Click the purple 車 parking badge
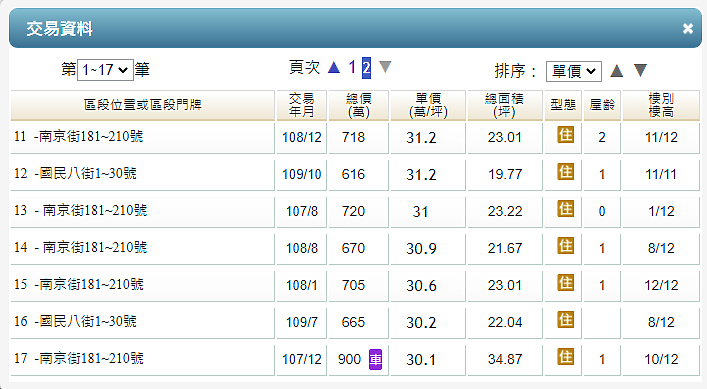707x389 pixels. coord(376,359)
